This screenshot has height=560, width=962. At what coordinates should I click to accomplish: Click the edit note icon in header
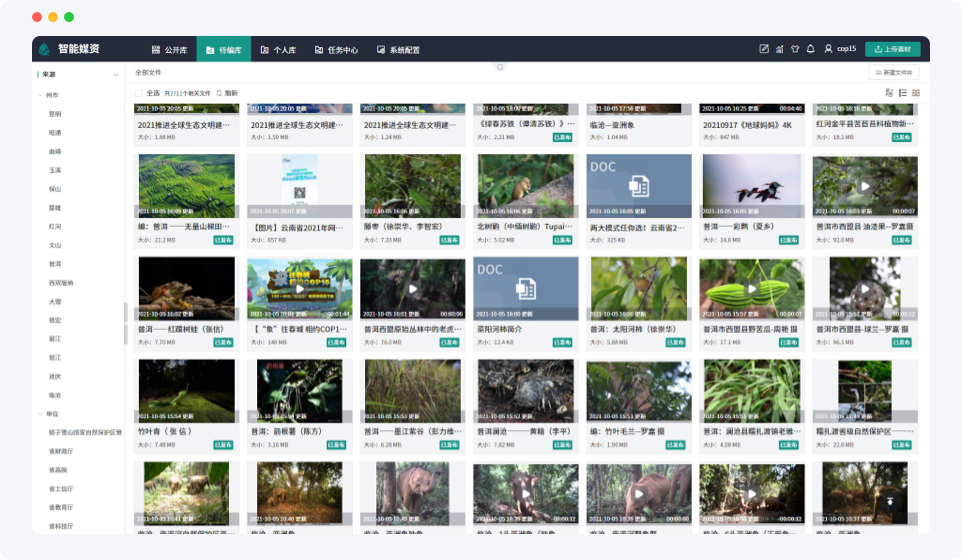764,49
